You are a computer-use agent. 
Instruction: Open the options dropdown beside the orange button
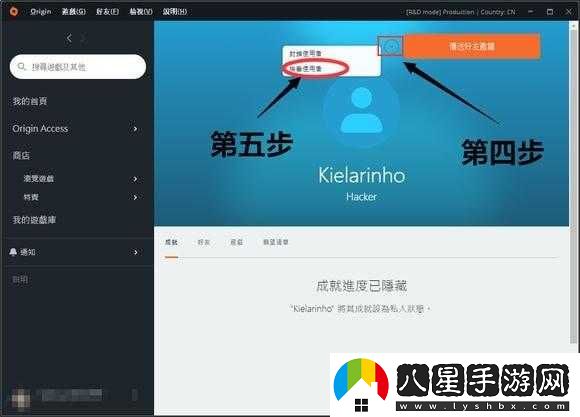tap(390, 47)
